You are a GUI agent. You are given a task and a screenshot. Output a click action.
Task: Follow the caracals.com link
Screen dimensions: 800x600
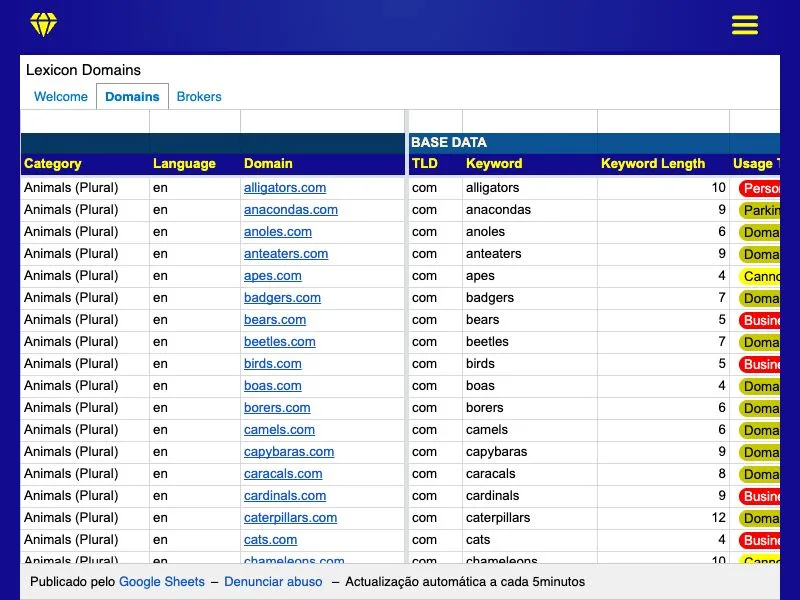[283, 473]
